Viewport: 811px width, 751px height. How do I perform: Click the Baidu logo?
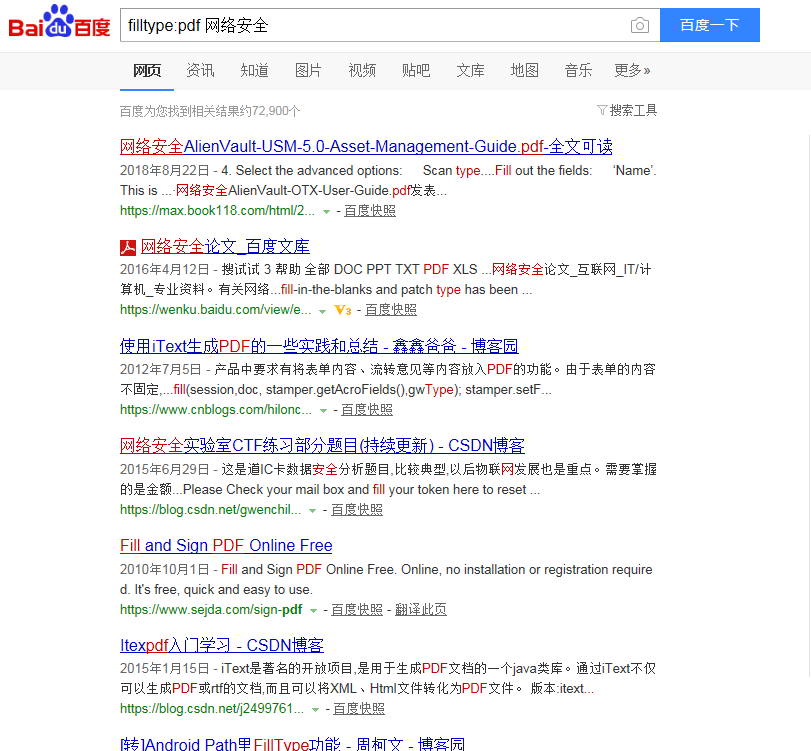click(x=59, y=22)
